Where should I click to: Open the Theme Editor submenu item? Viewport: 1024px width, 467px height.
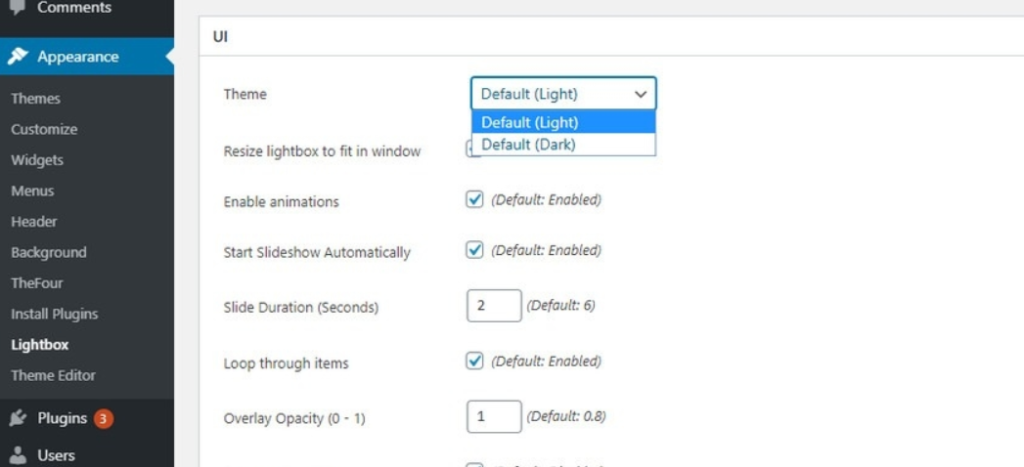tap(53, 376)
